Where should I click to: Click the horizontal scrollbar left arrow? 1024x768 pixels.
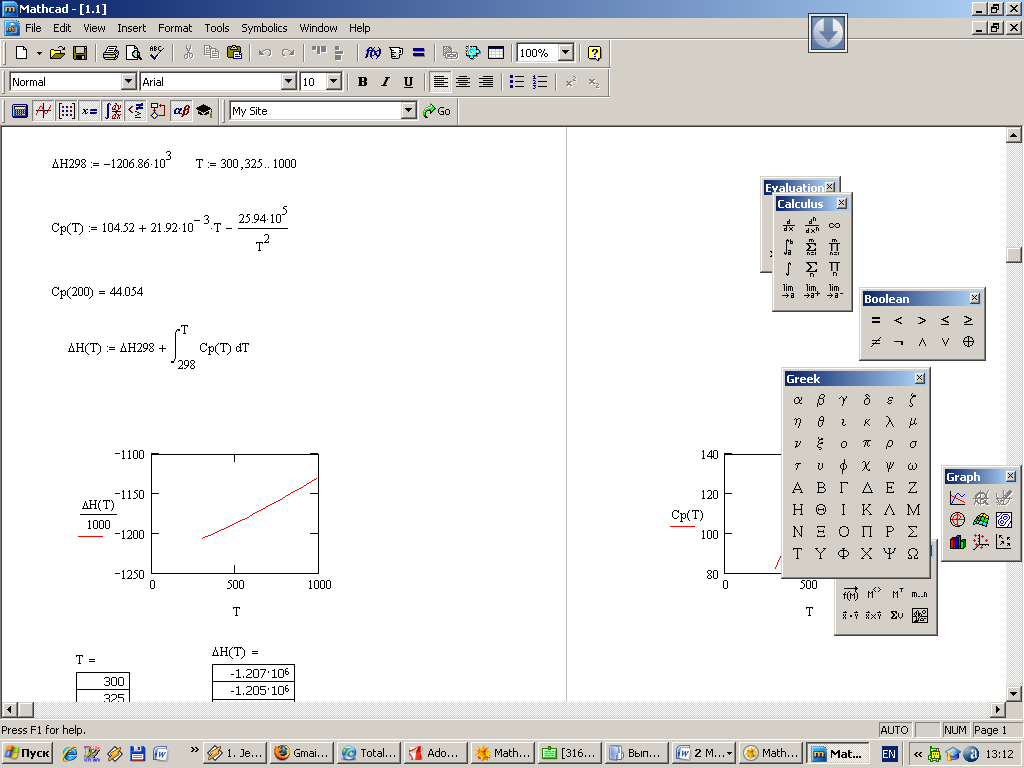click(9, 709)
